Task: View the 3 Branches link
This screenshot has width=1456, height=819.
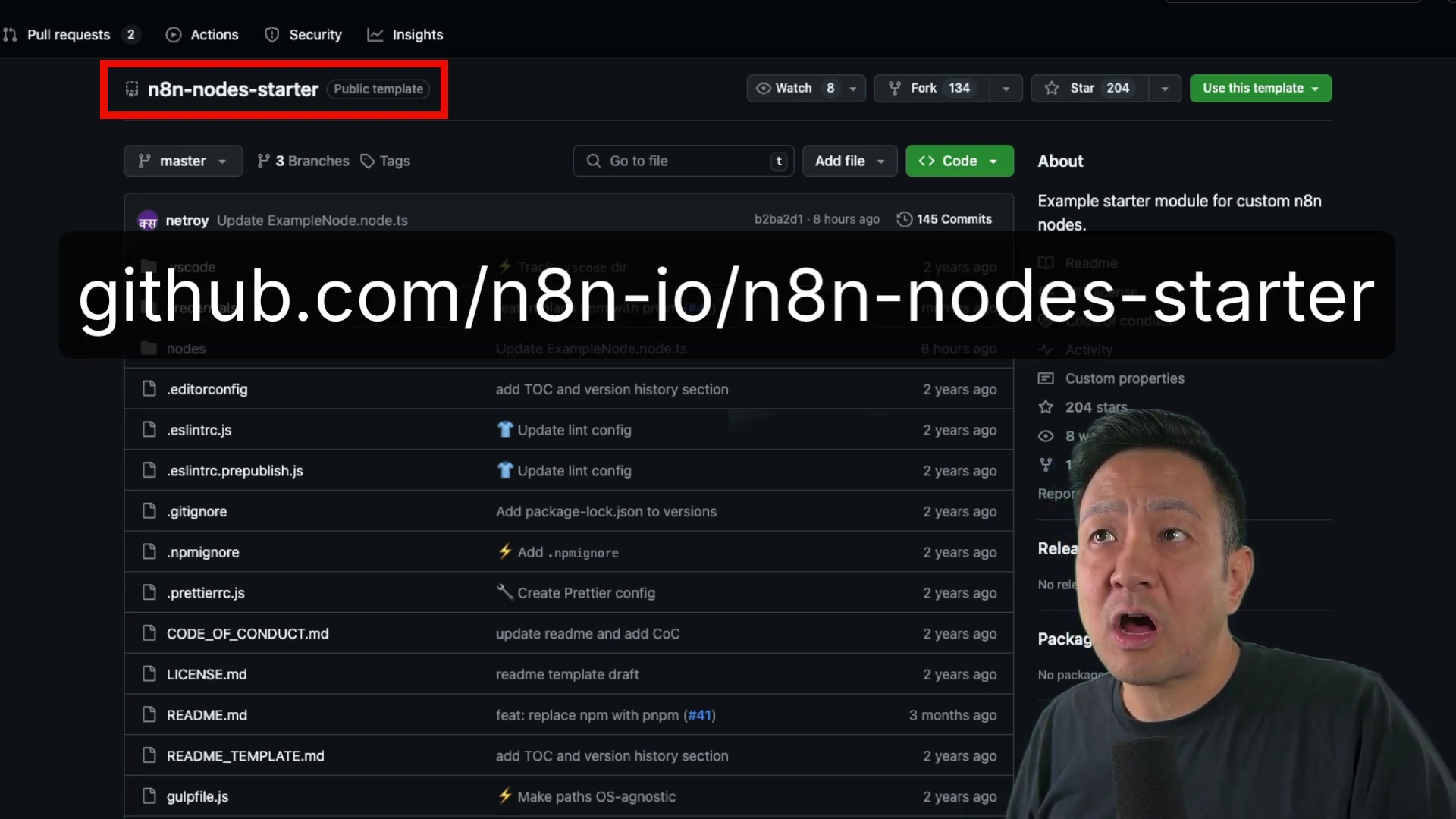Action: [303, 161]
